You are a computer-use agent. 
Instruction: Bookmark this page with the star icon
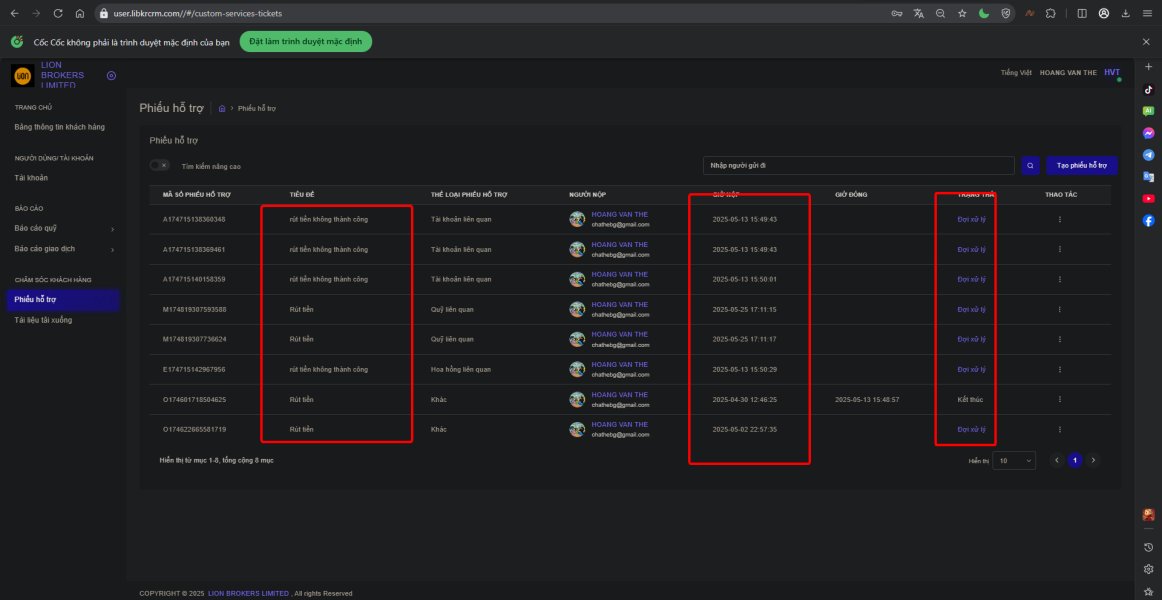tap(962, 13)
